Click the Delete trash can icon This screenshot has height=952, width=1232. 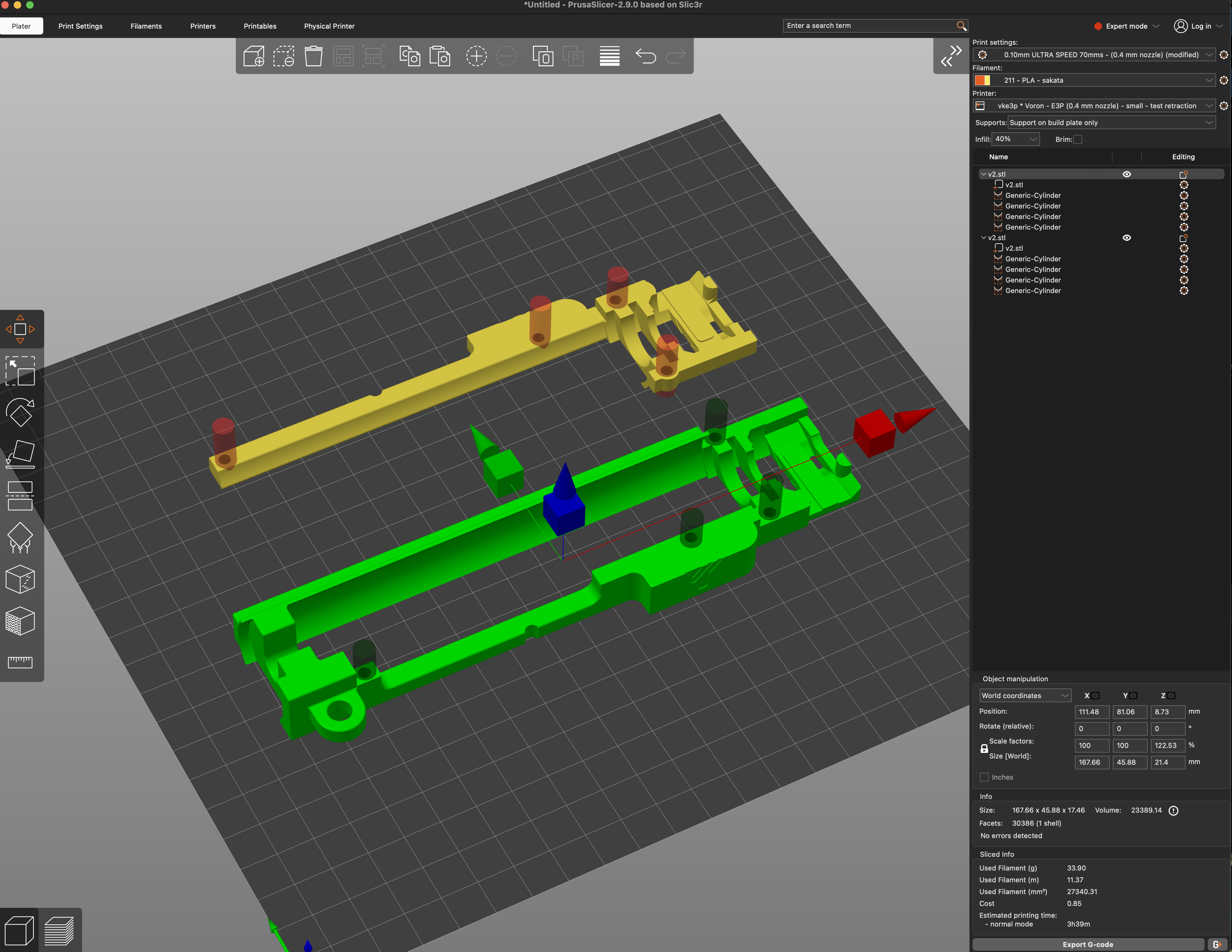coord(313,56)
